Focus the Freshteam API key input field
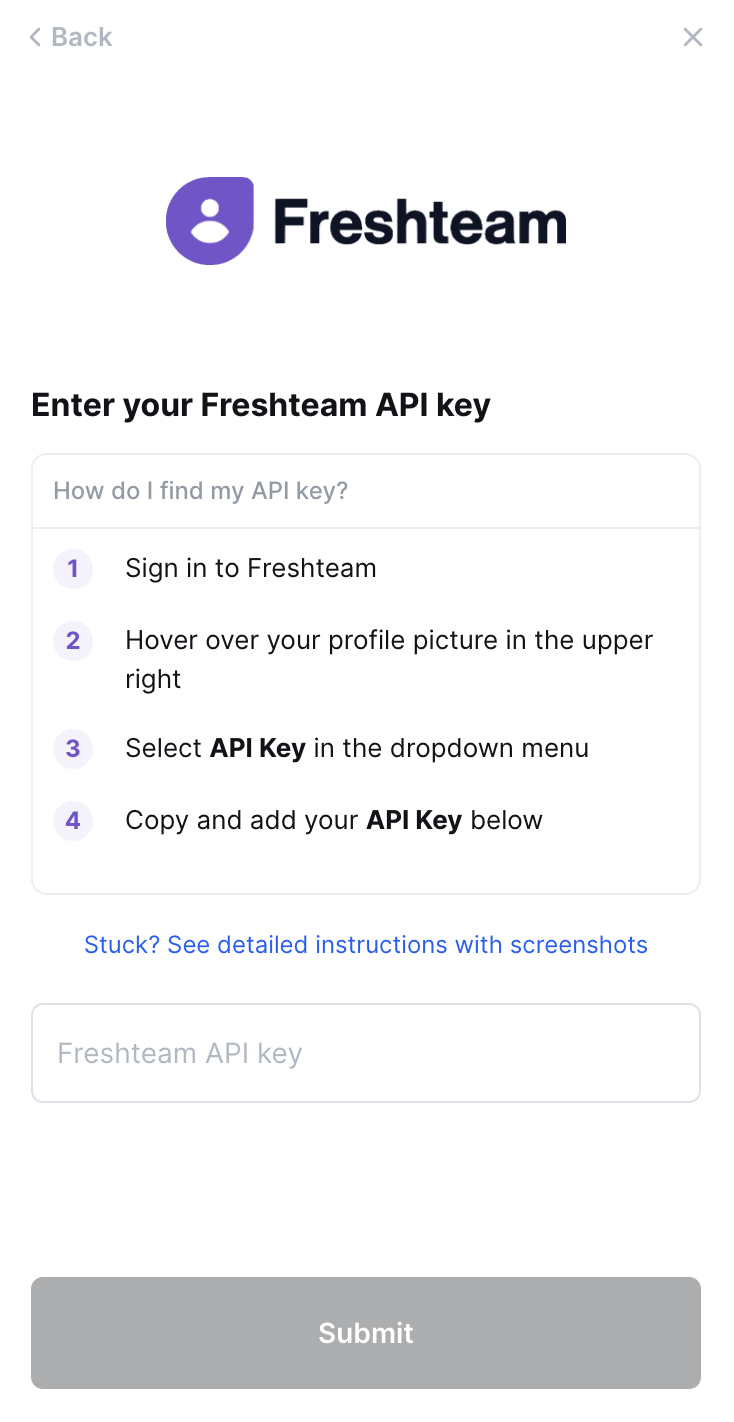Image resolution: width=734 pixels, height=1422 pixels. [x=366, y=1053]
